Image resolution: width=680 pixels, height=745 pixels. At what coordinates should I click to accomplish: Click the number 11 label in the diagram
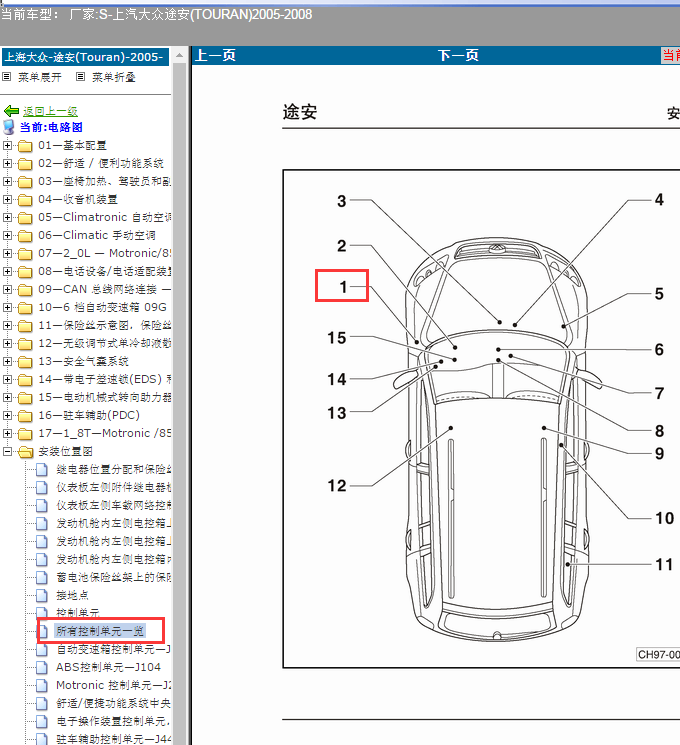point(664,564)
